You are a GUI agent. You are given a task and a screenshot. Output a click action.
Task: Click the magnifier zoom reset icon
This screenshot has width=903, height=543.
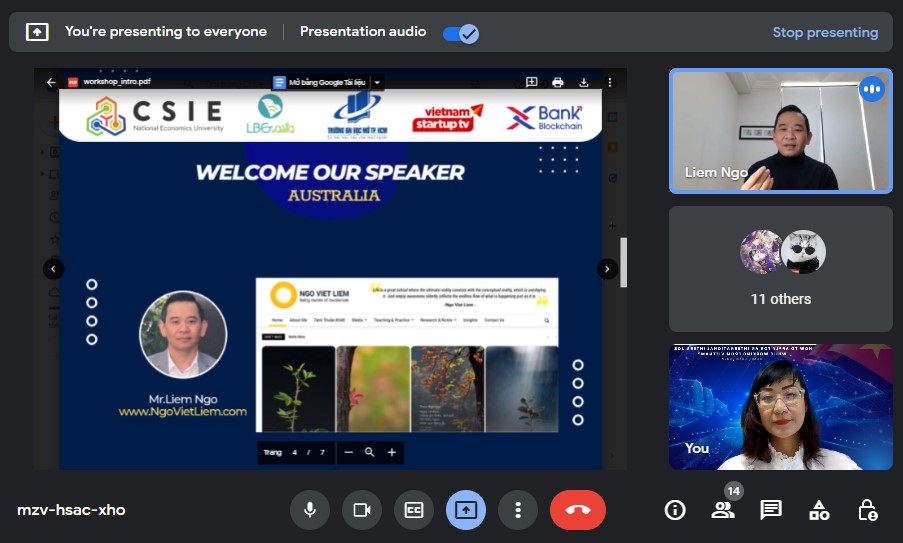(370, 453)
